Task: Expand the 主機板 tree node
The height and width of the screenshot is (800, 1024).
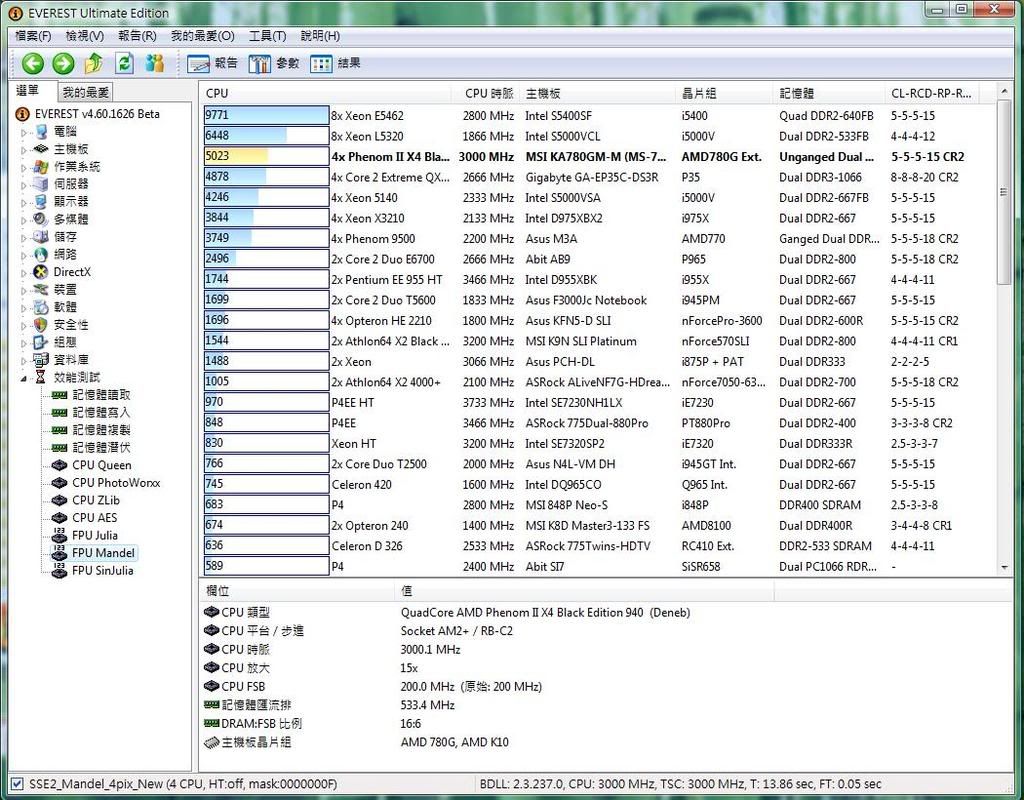Action: pyautogui.click(x=24, y=150)
